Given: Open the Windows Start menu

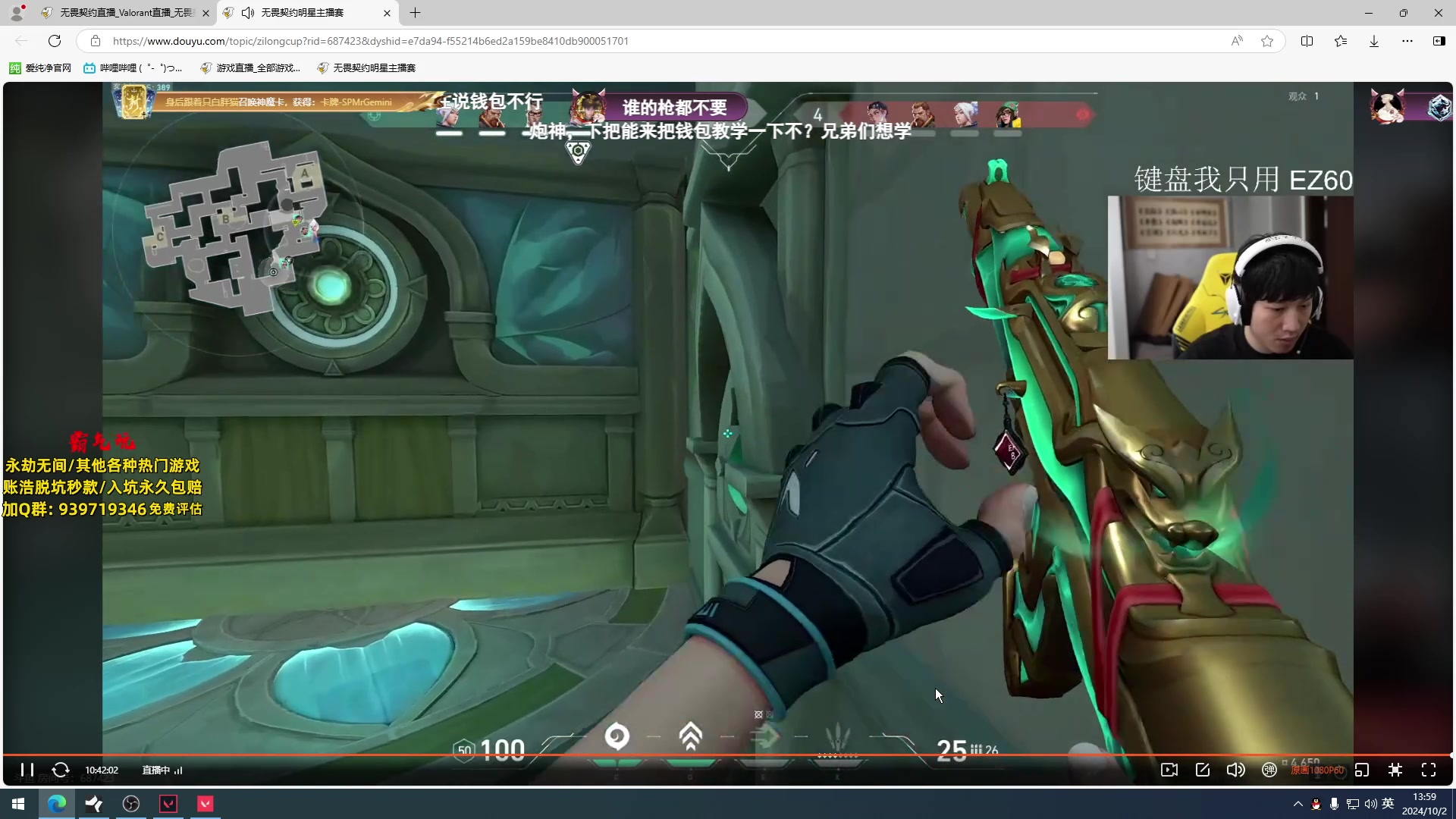Looking at the screenshot, I should point(18,804).
